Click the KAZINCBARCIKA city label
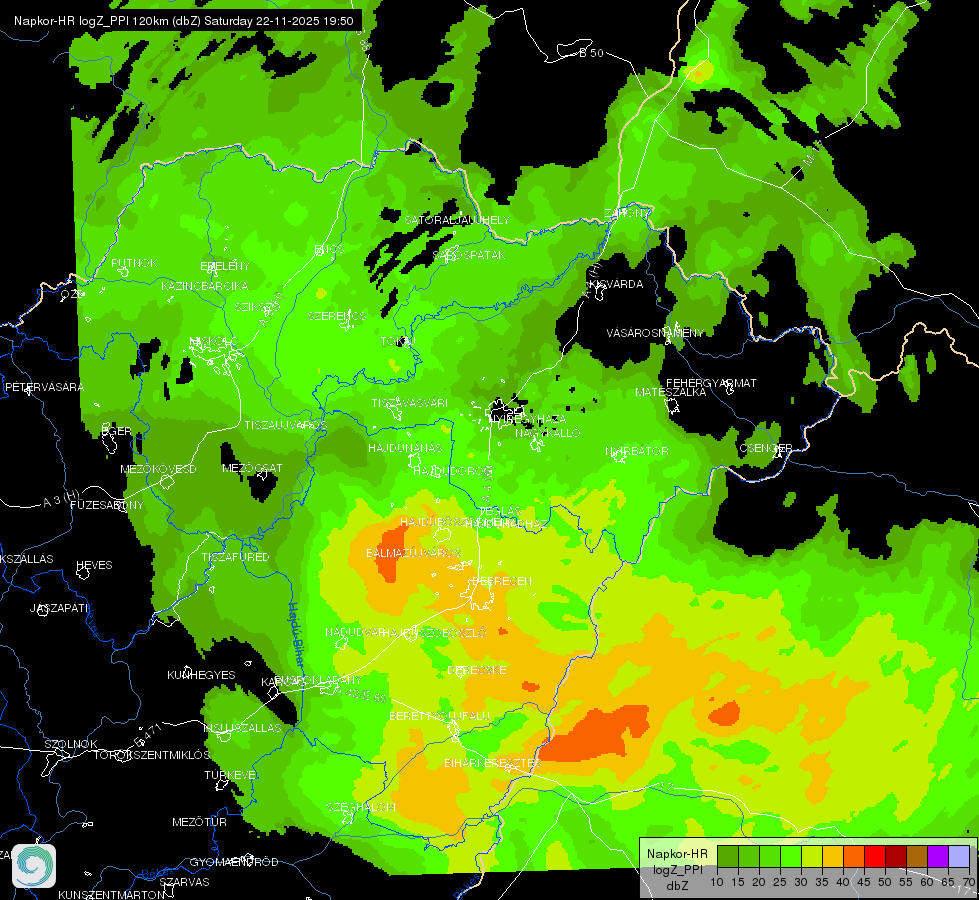This screenshot has width=979, height=900. tap(204, 286)
